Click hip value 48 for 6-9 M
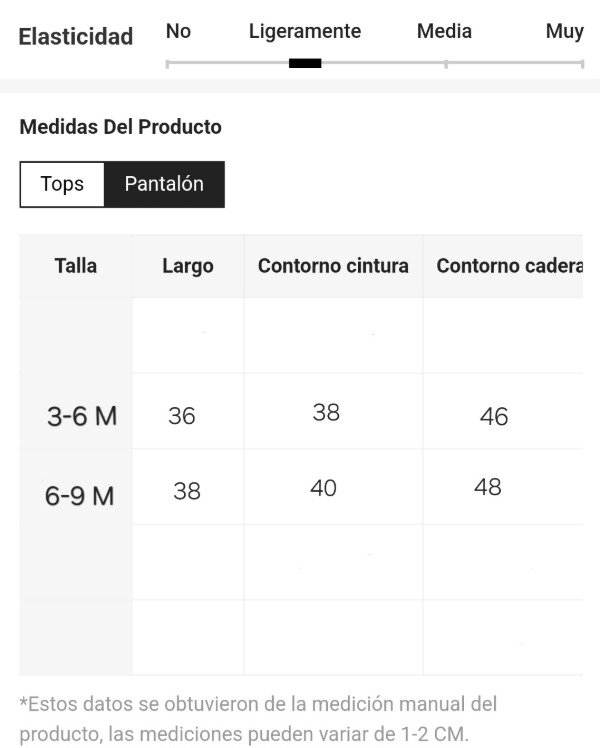 (x=488, y=487)
